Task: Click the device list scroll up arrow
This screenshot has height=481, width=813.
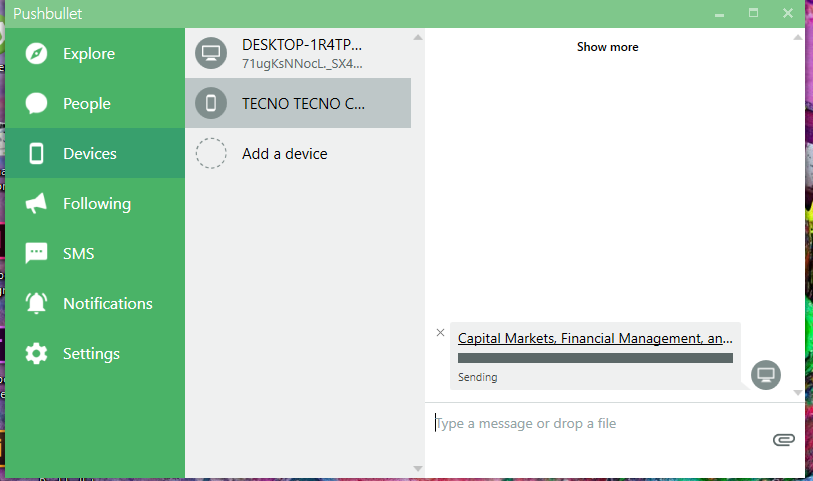Action: pos(418,37)
